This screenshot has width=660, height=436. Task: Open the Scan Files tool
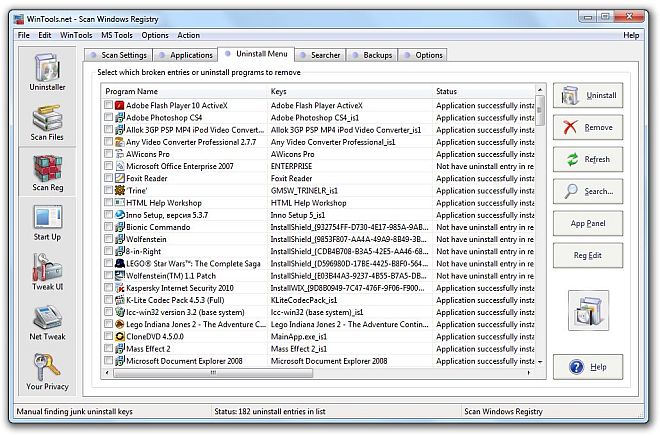click(47, 122)
